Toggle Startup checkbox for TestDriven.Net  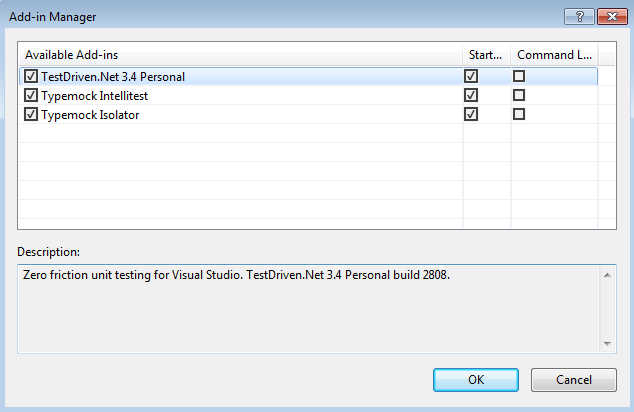click(x=471, y=76)
